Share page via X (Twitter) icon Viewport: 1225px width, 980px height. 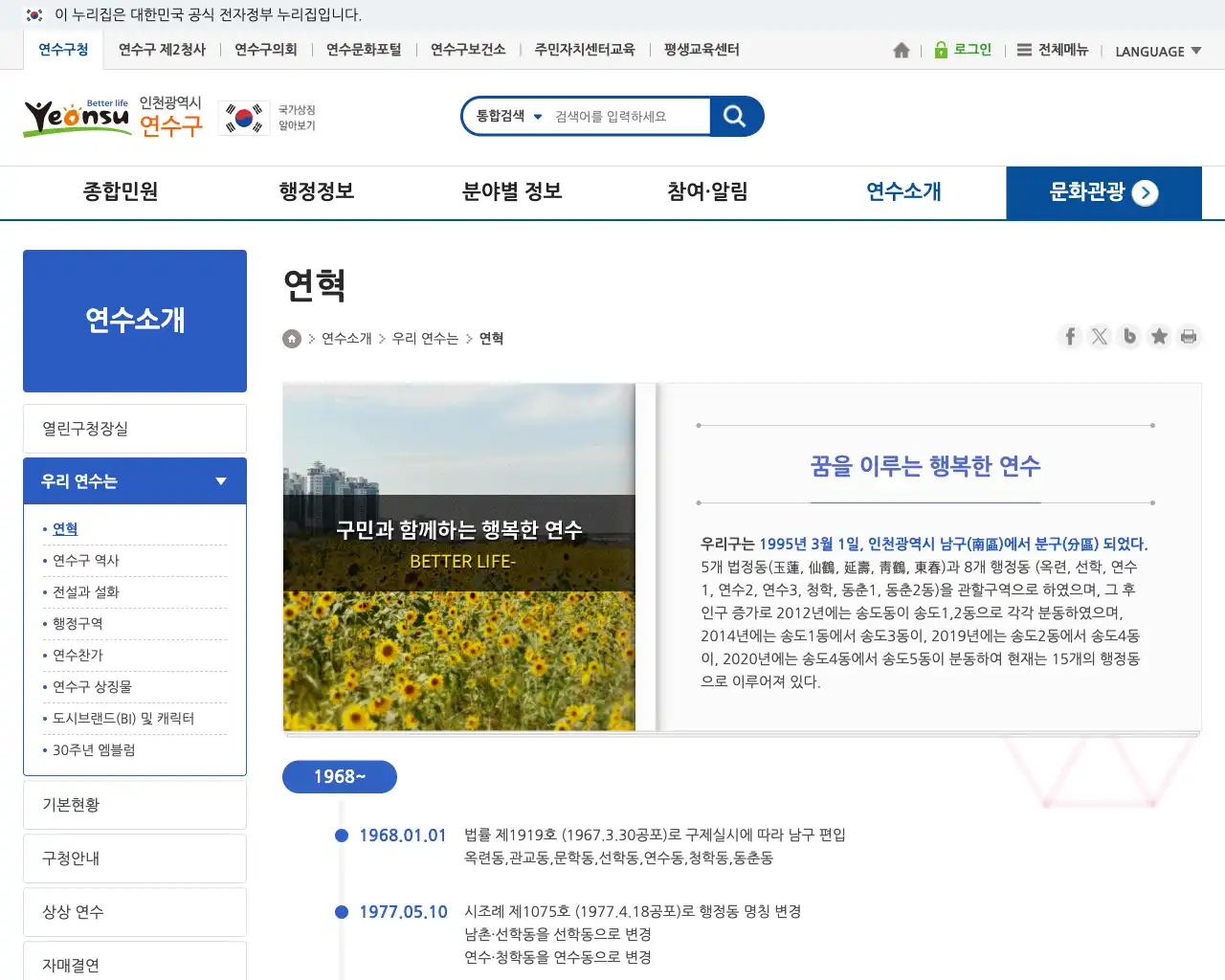click(x=1100, y=336)
